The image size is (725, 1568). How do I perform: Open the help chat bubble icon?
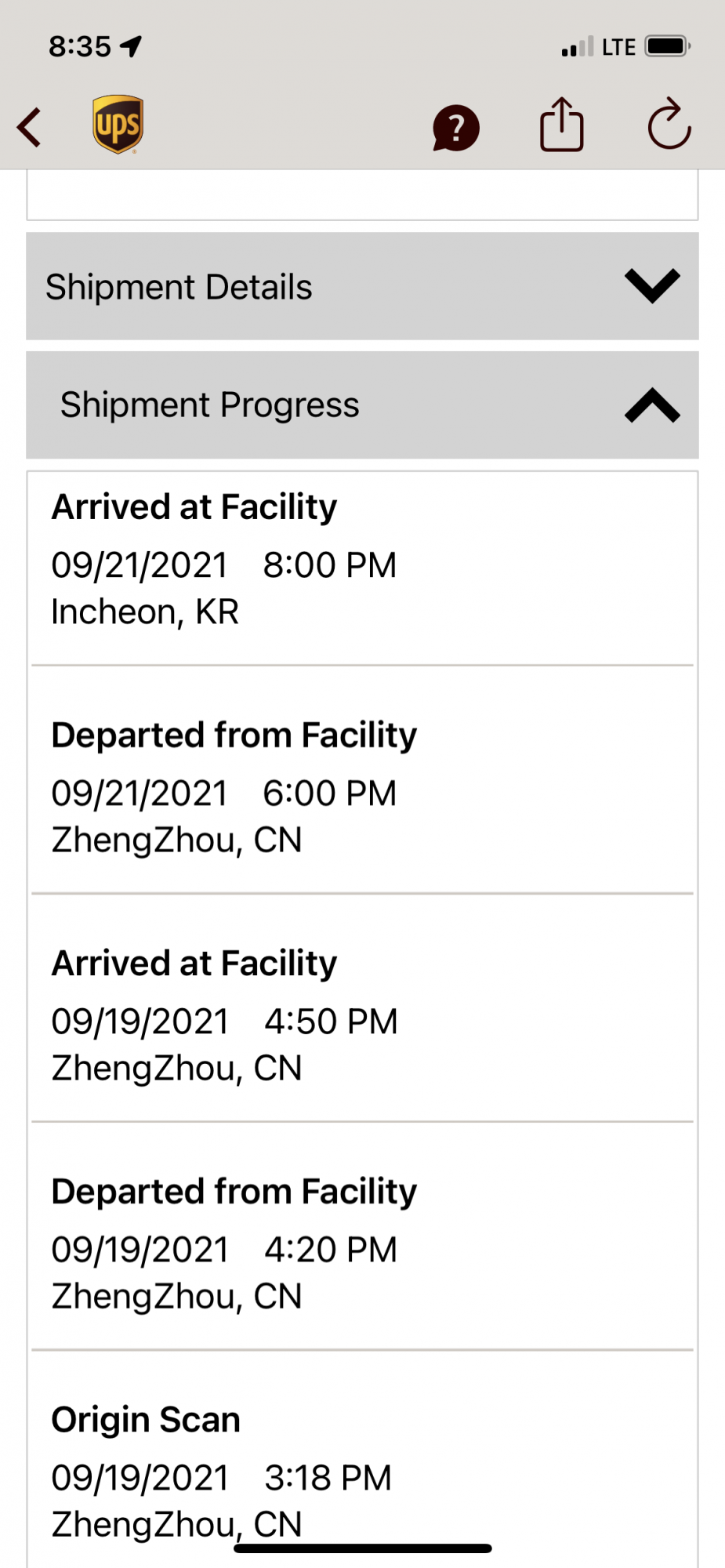[455, 127]
